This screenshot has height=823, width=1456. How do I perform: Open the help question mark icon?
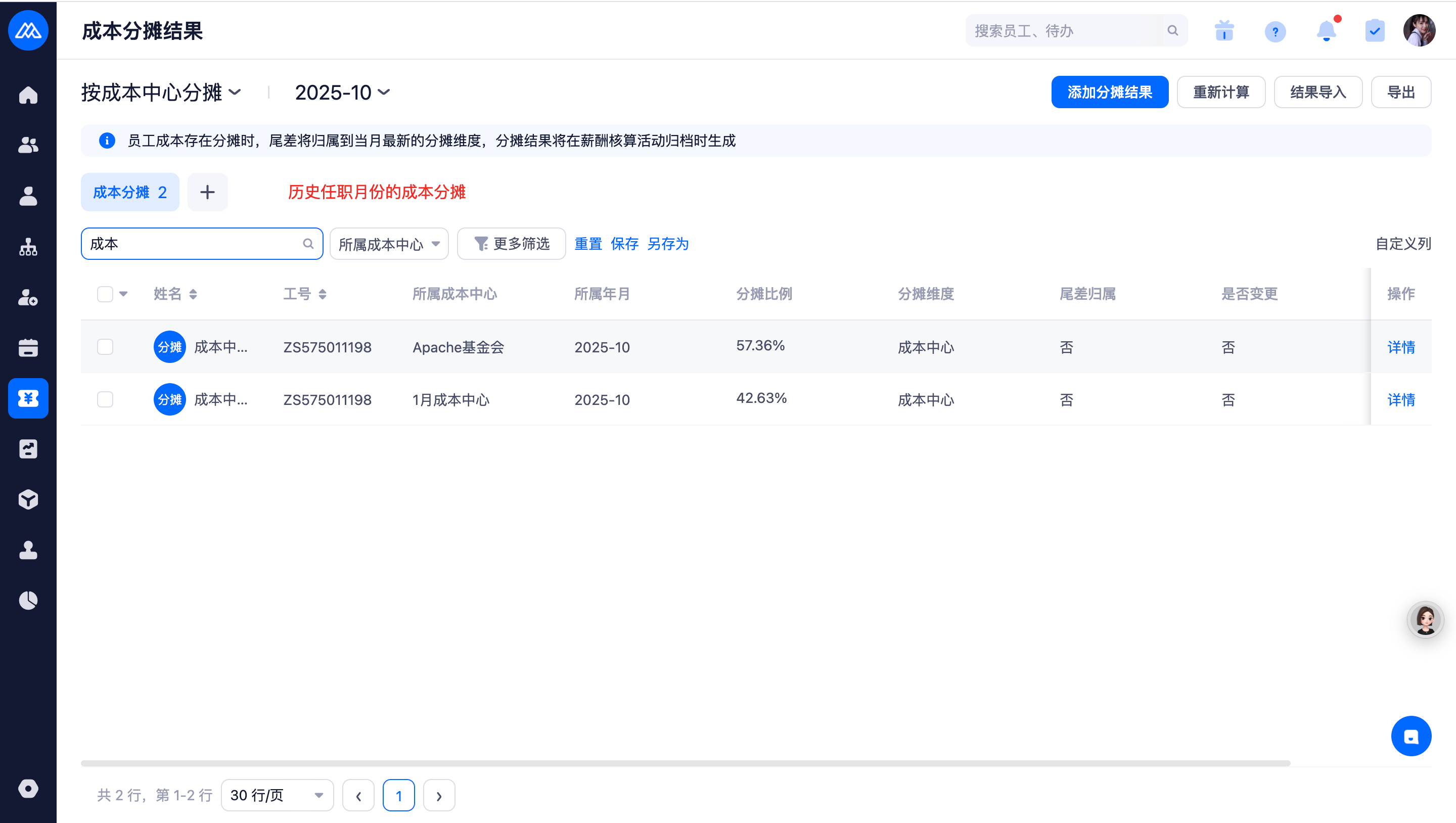pos(1275,31)
